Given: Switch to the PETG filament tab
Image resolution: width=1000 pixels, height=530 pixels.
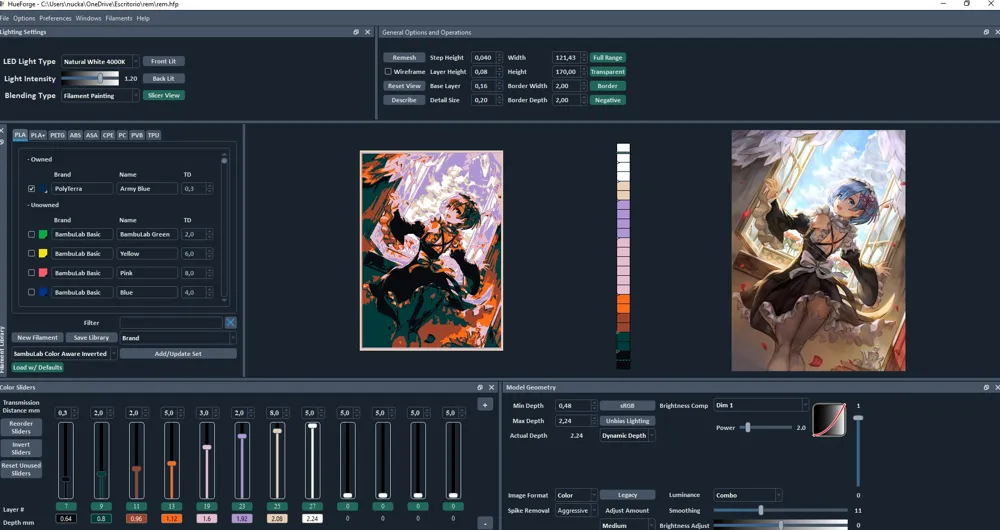Looking at the screenshot, I should click(57, 135).
